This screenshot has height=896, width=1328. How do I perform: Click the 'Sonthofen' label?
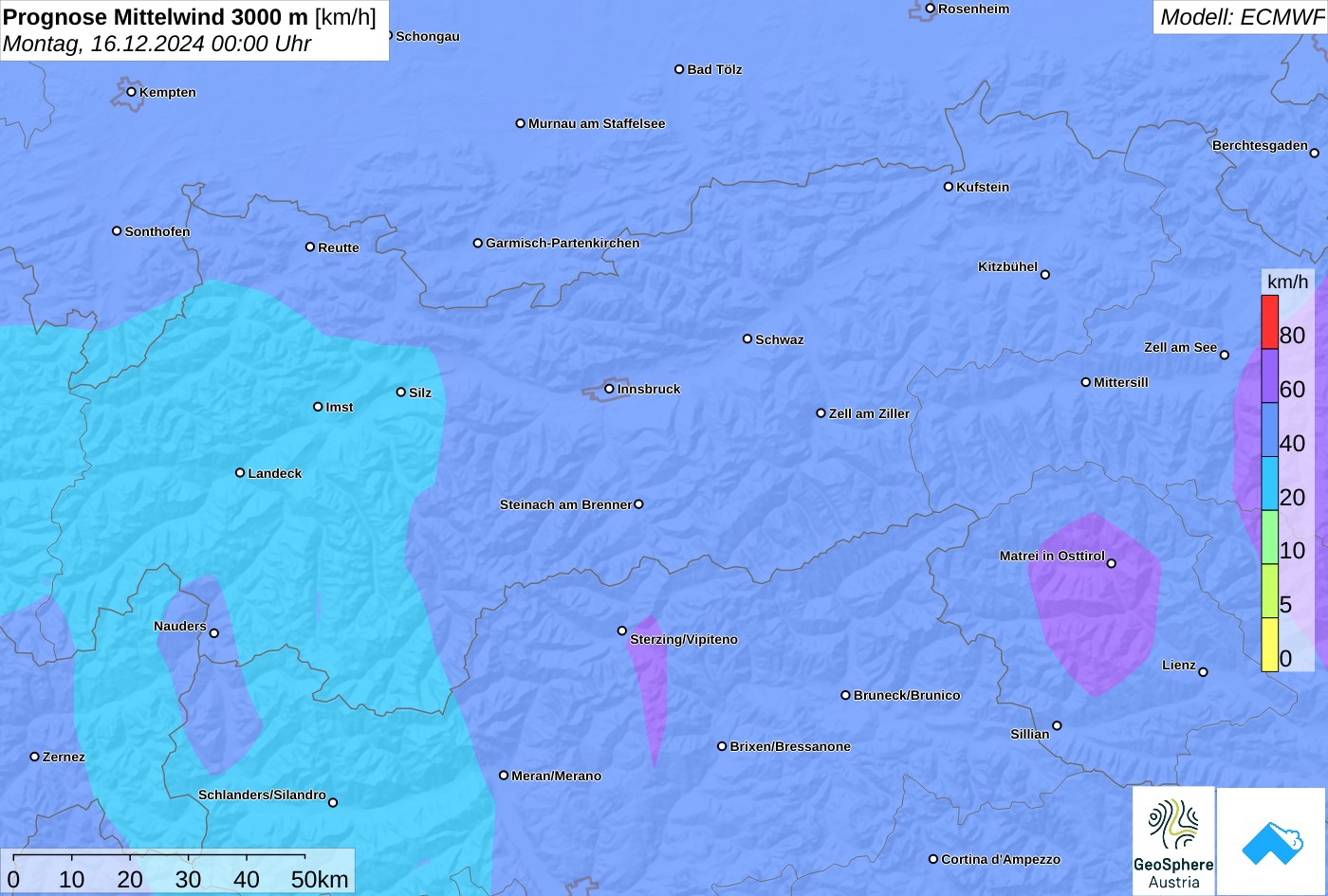(x=157, y=231)
